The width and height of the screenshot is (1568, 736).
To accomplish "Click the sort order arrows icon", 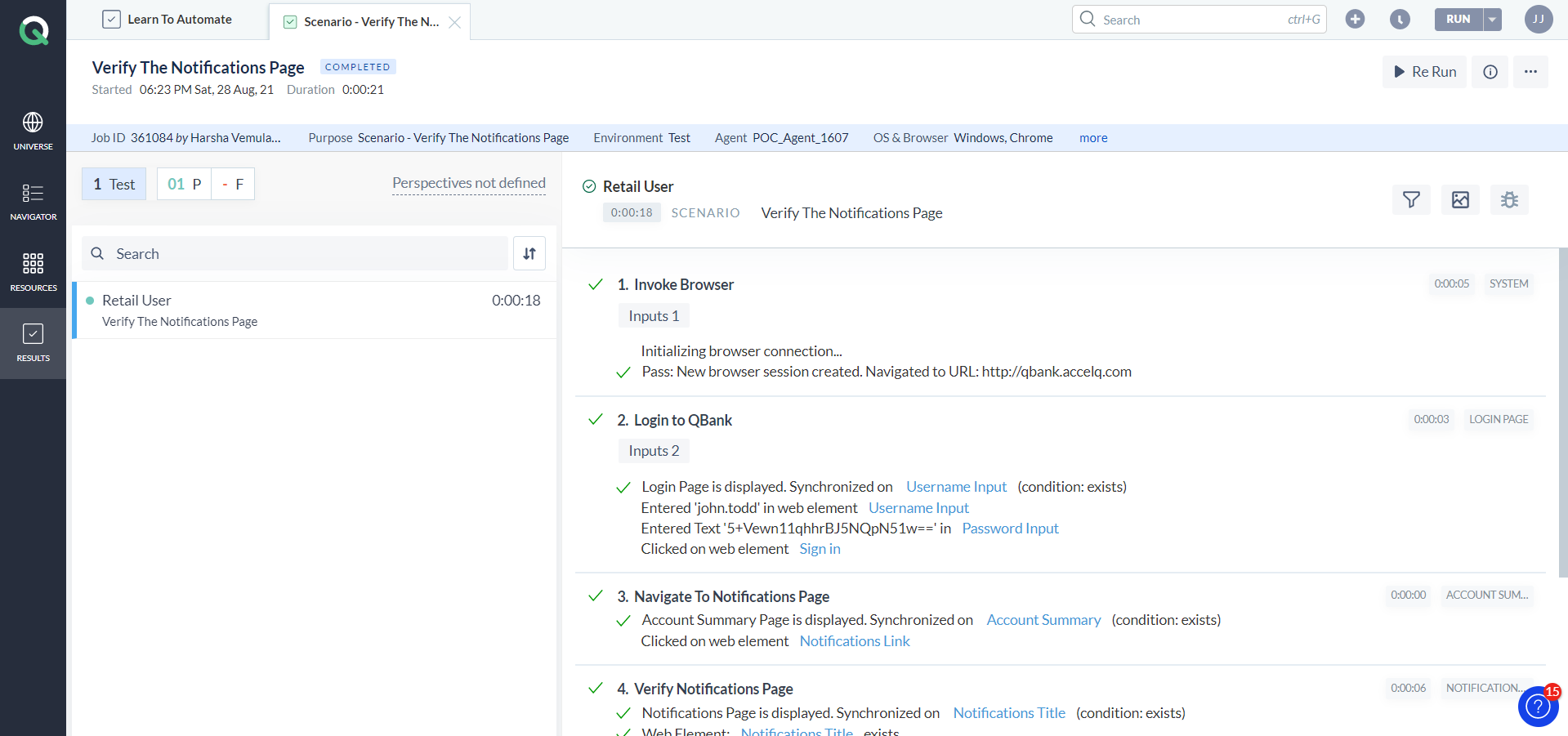I will click(529, 254).
